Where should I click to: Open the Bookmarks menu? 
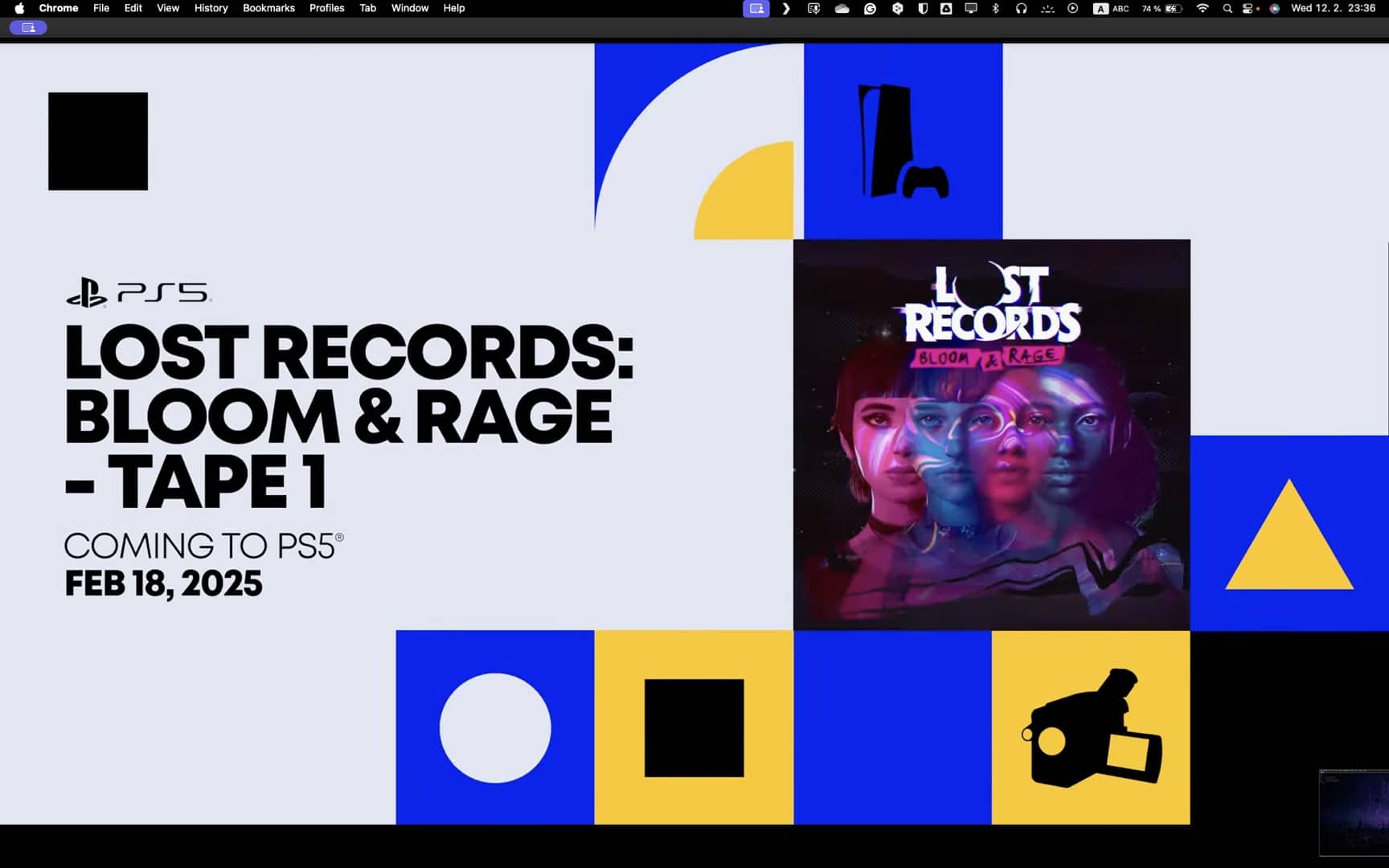[x=268, y=8]
